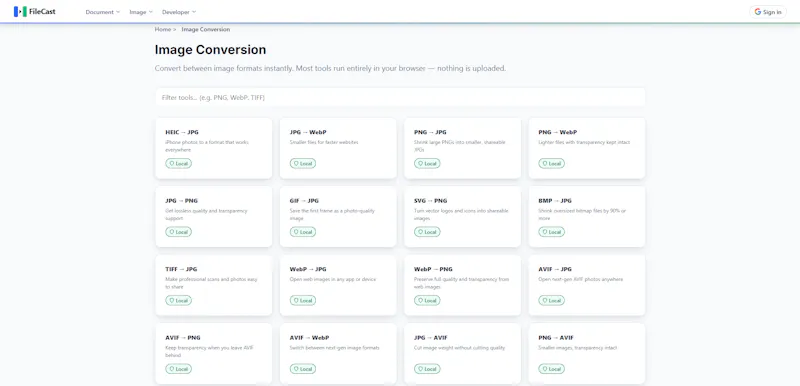The height and width of the screenshot is (386, 800).
Task: Open the JPG → AVIF tool card
Action: click(x=463, y=353)
